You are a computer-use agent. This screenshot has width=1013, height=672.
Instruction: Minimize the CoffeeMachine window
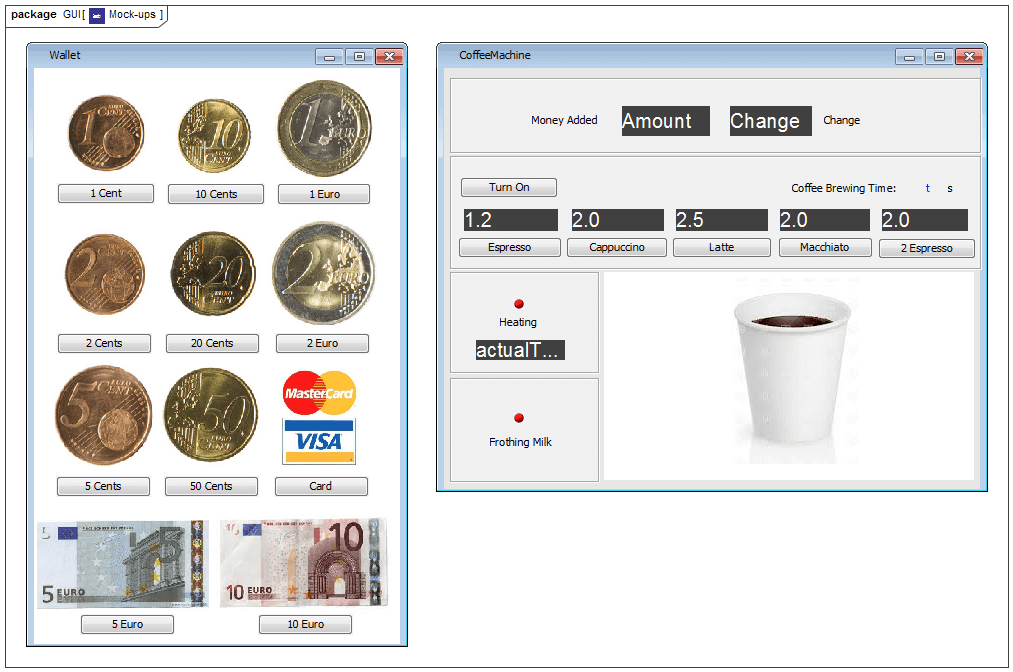click(x=910, y=57)
